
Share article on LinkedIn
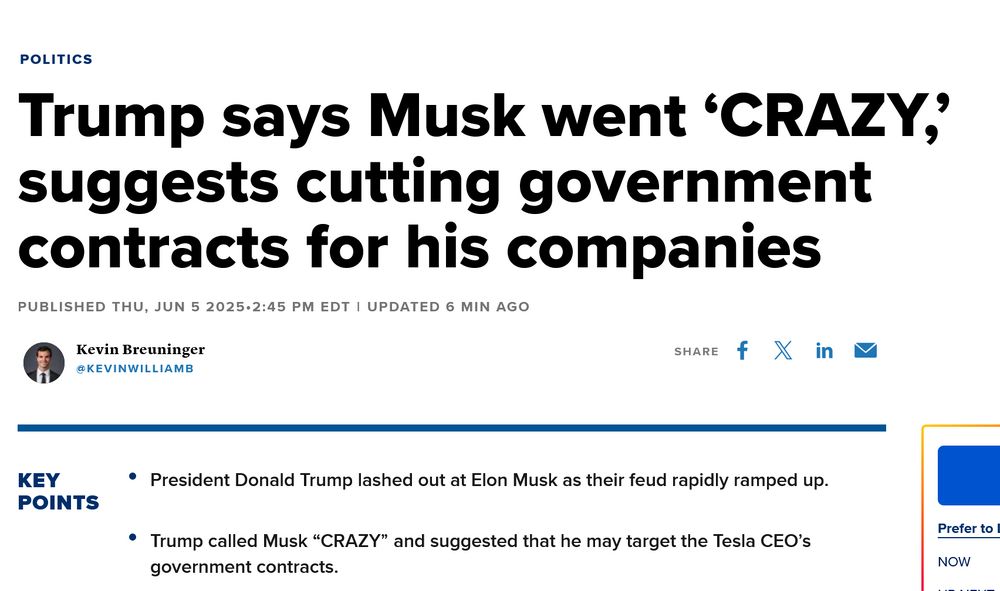click(824, 350)
